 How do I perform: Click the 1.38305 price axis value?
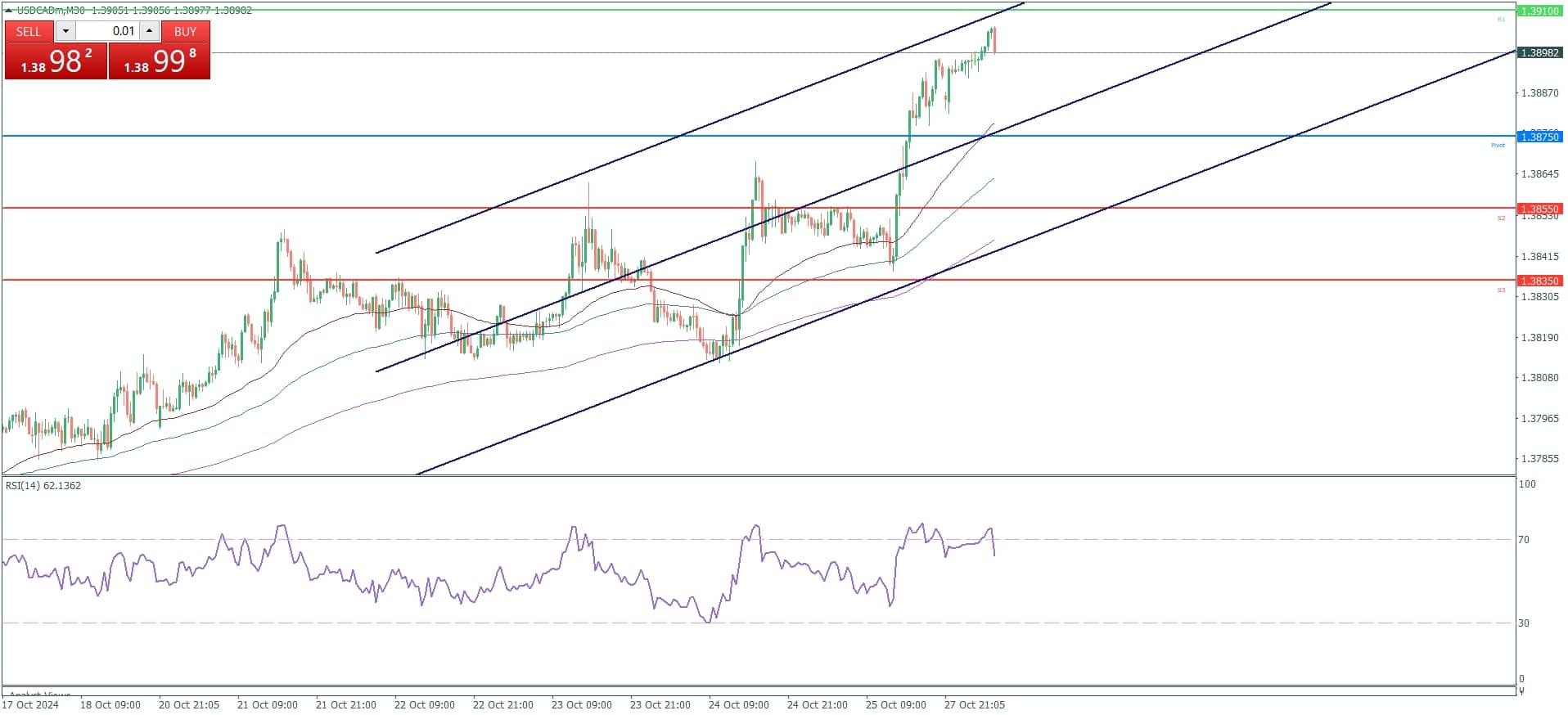click(1539, 297)
